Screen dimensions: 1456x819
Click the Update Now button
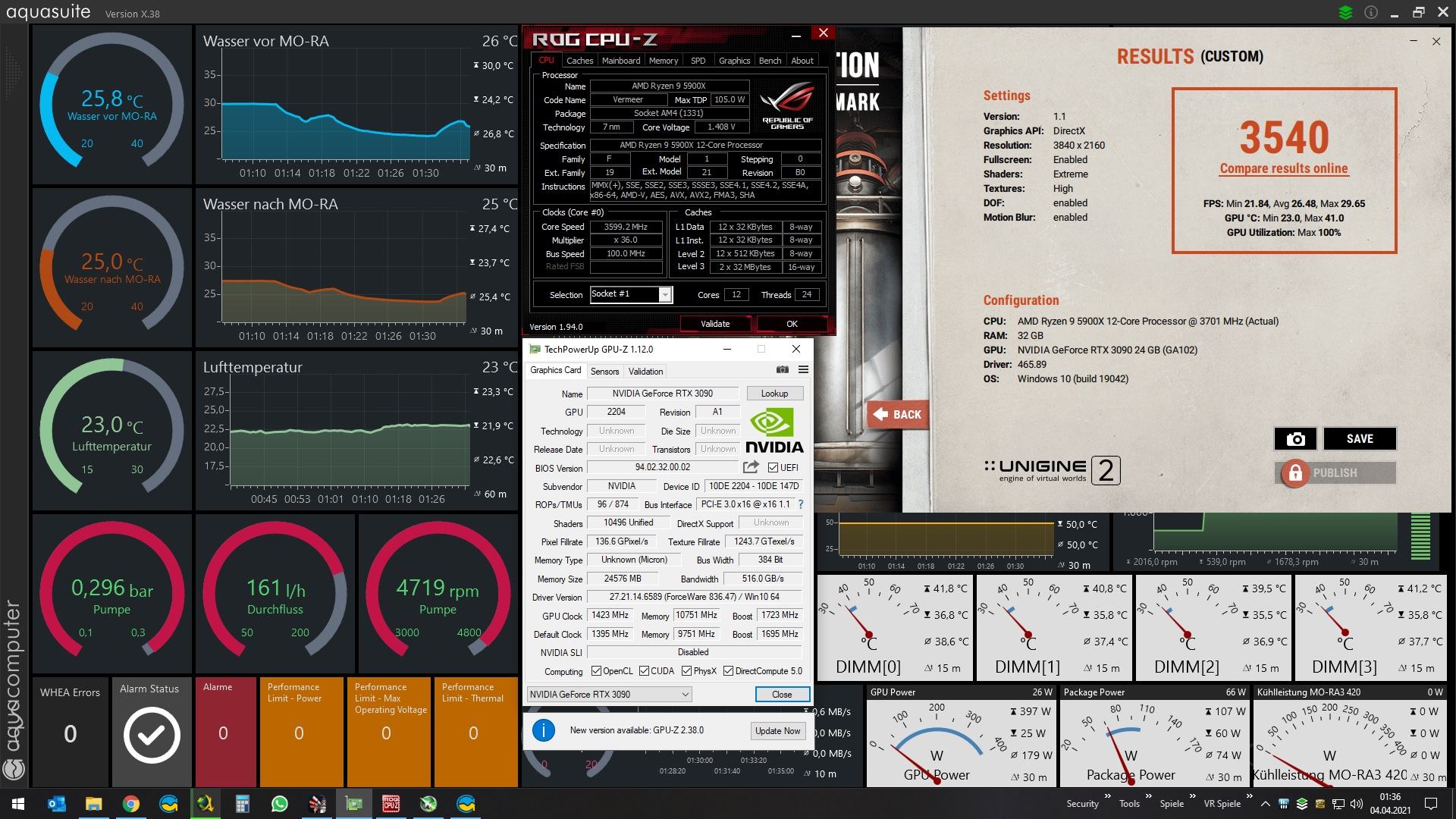coord(777,730)
